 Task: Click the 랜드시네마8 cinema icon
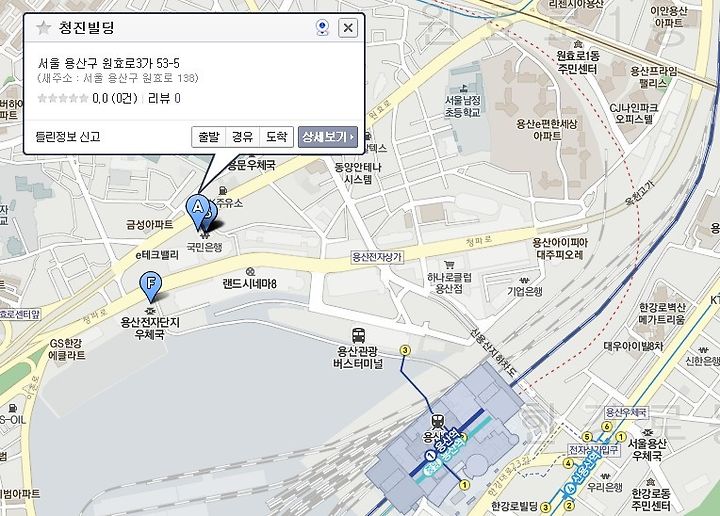point(250,271)
